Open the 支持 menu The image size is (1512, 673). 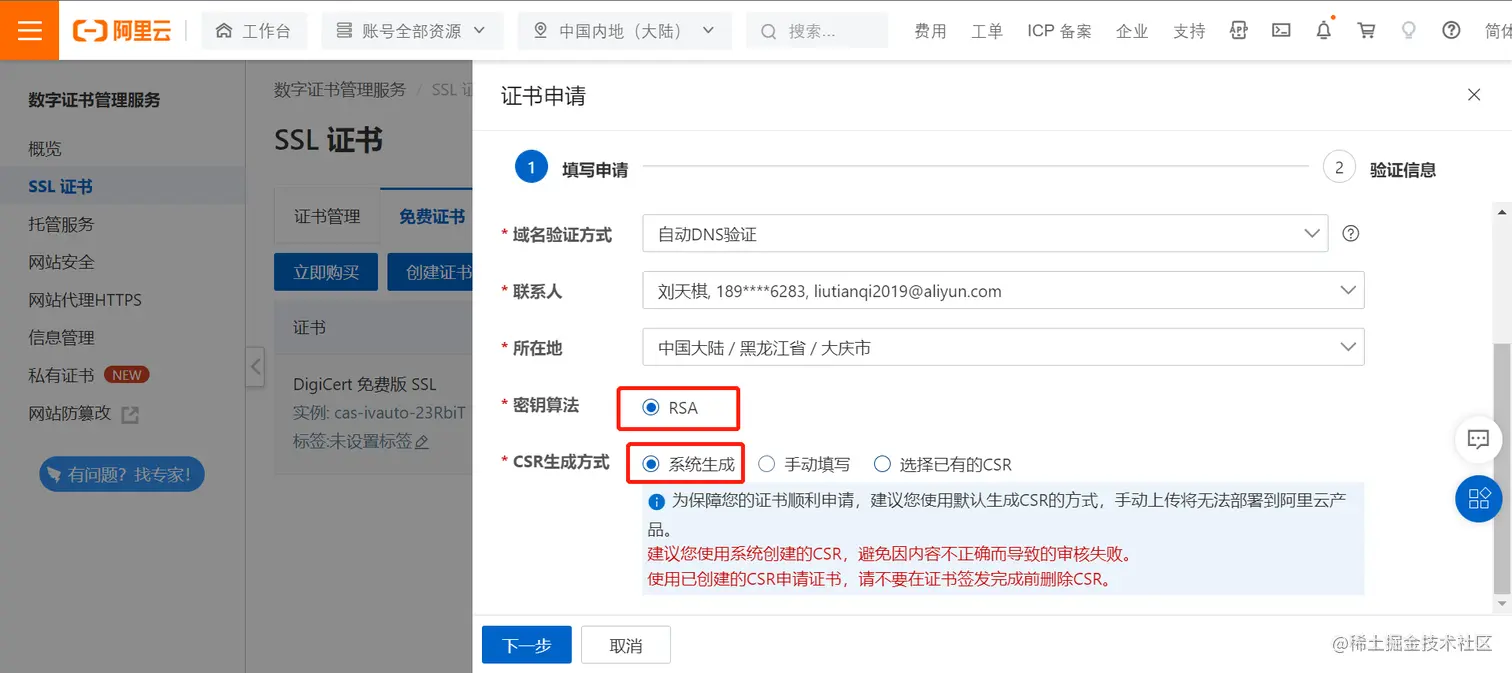1189,31
